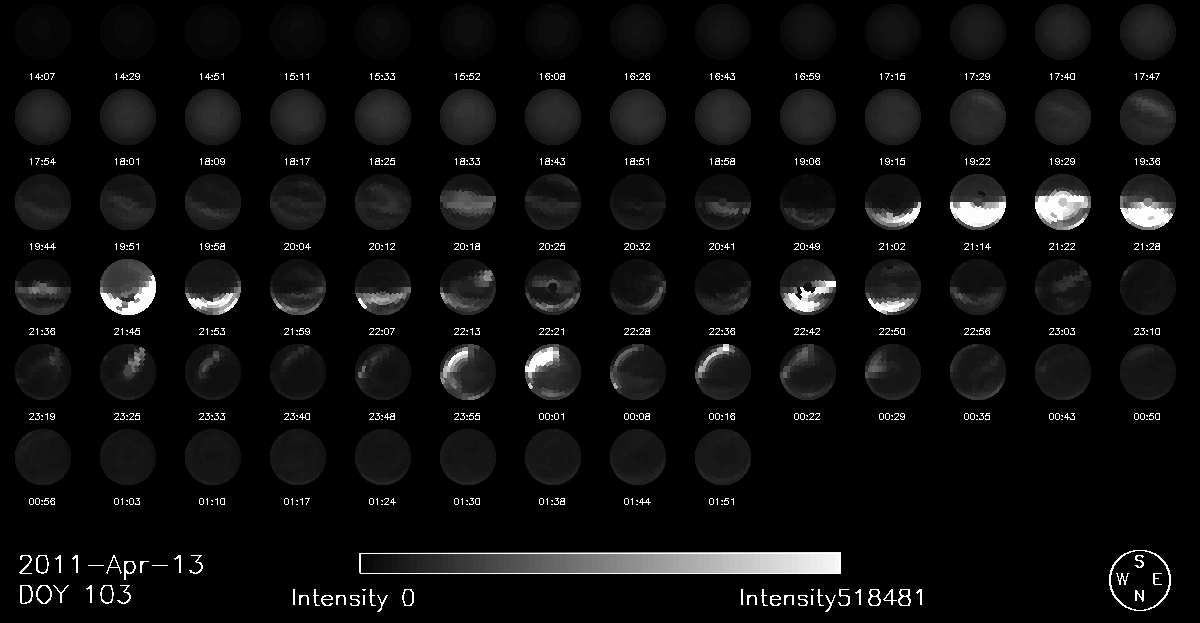
Task: Open the disk image labeled 22:13
Action: [468, 287]
